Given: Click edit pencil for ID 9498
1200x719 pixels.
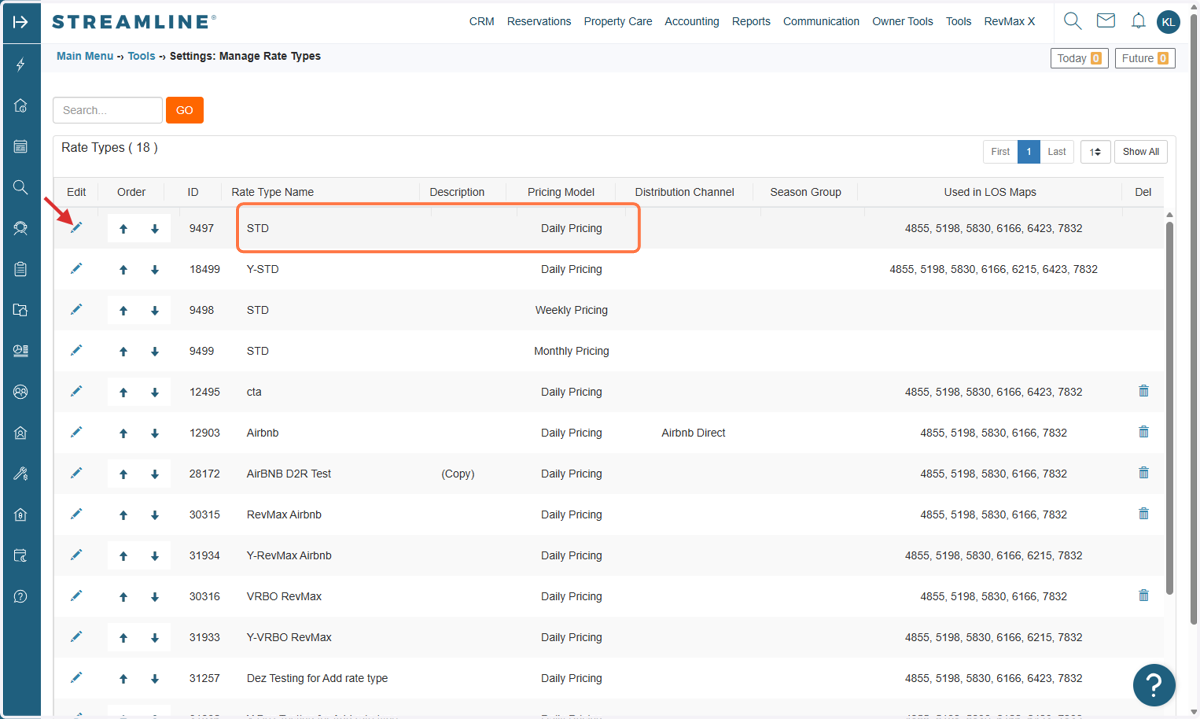Looking at the screenshot, I should click(76, 309).
